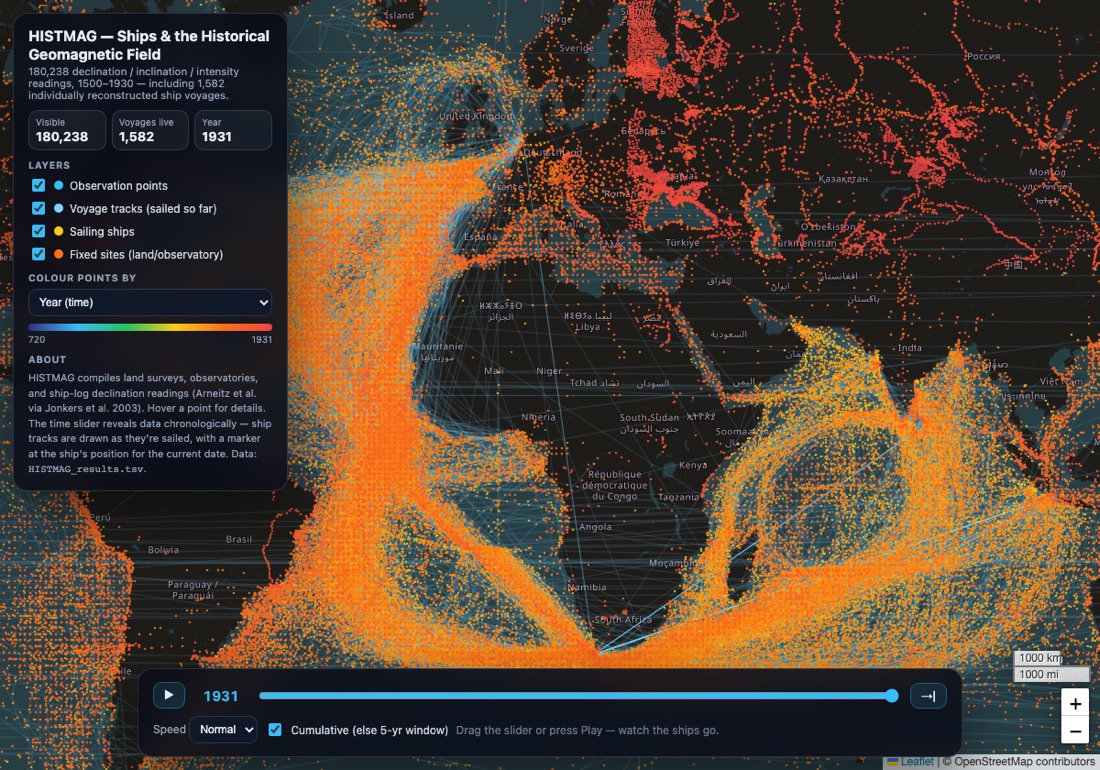The height and width of the screenshot is (770, 1100).
Task: Click the Niger map label
Action: click(x=549, y=371)
